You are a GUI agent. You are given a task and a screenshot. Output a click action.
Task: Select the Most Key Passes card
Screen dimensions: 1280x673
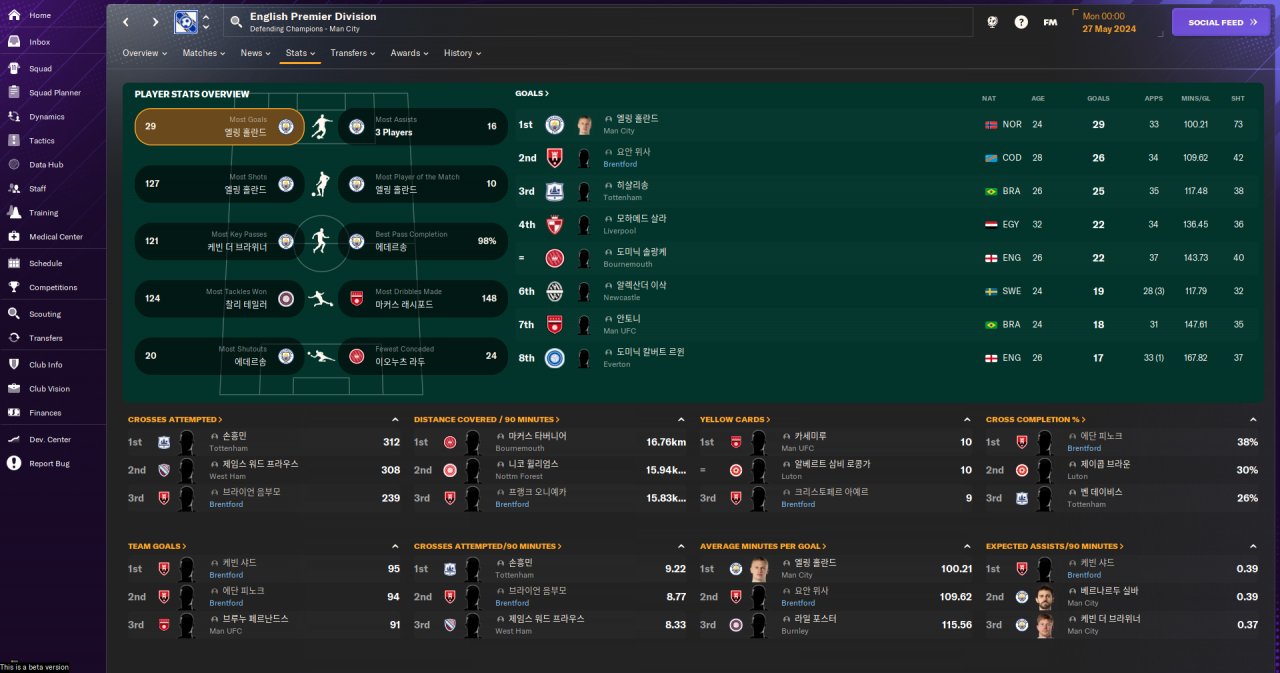click(x=219, y=241)
